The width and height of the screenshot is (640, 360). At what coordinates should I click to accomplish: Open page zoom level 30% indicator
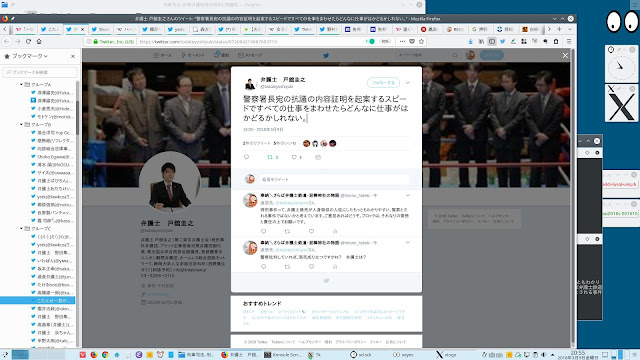click(384, 42)
